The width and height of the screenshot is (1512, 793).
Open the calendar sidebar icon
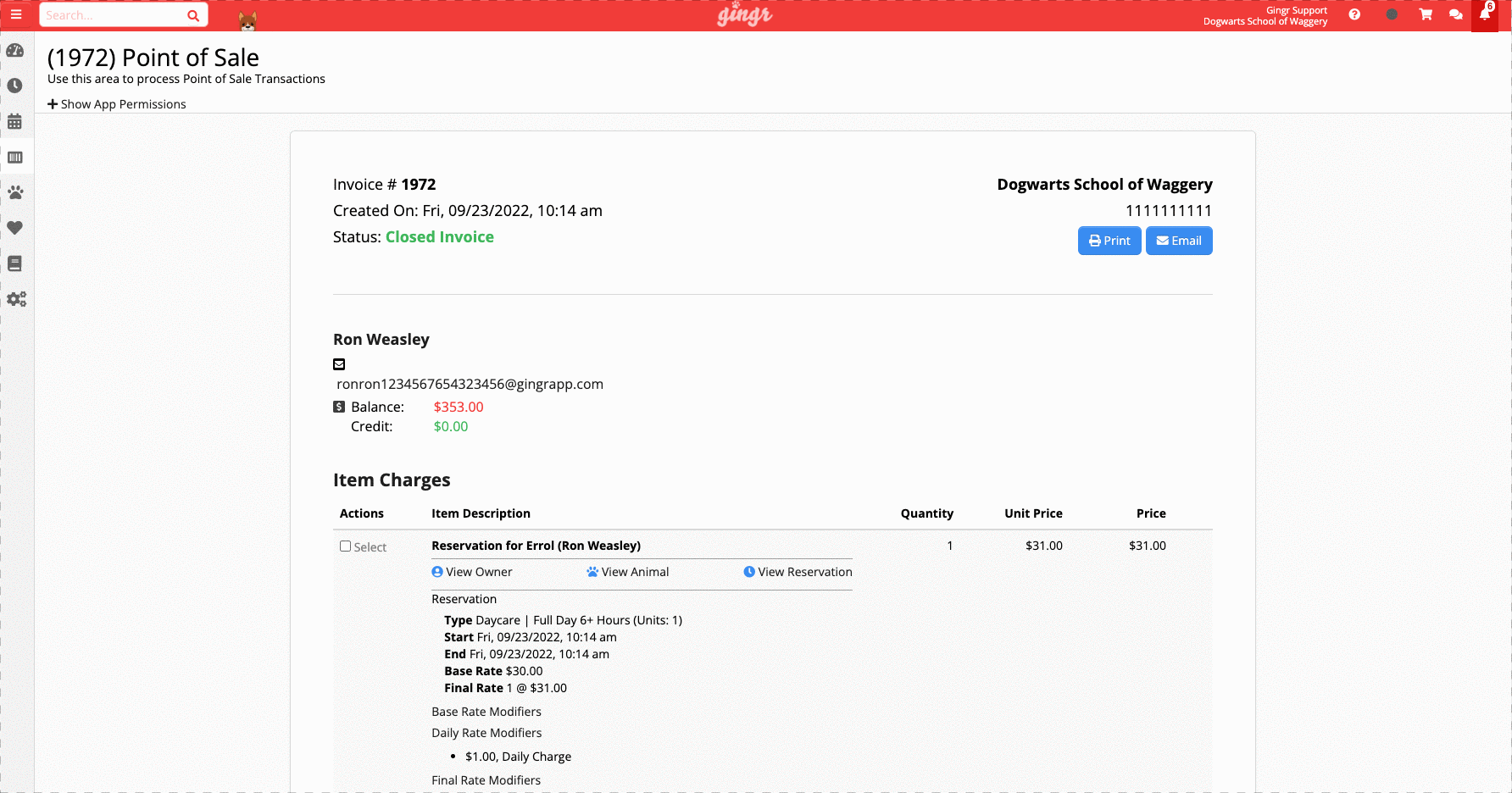[15, 121]
